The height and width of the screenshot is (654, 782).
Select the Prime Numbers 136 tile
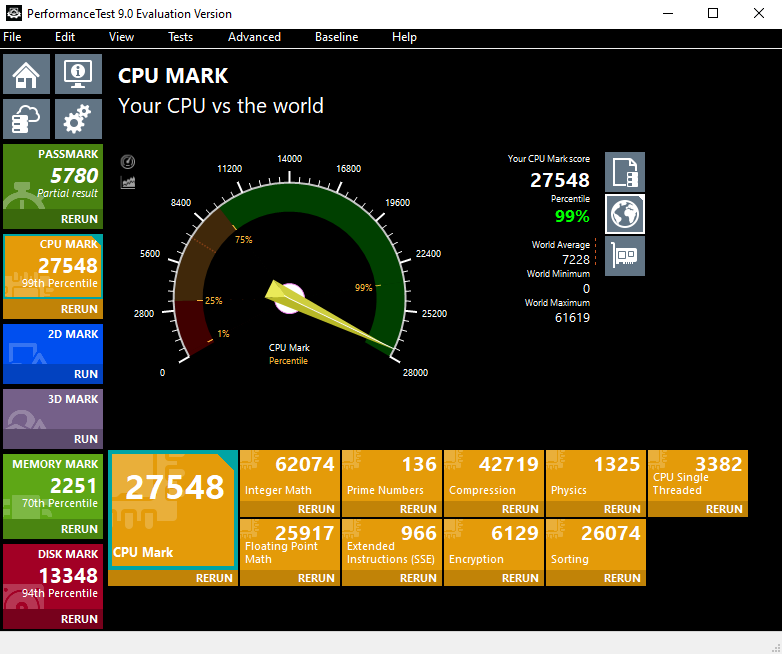click(x=392, y=476)
